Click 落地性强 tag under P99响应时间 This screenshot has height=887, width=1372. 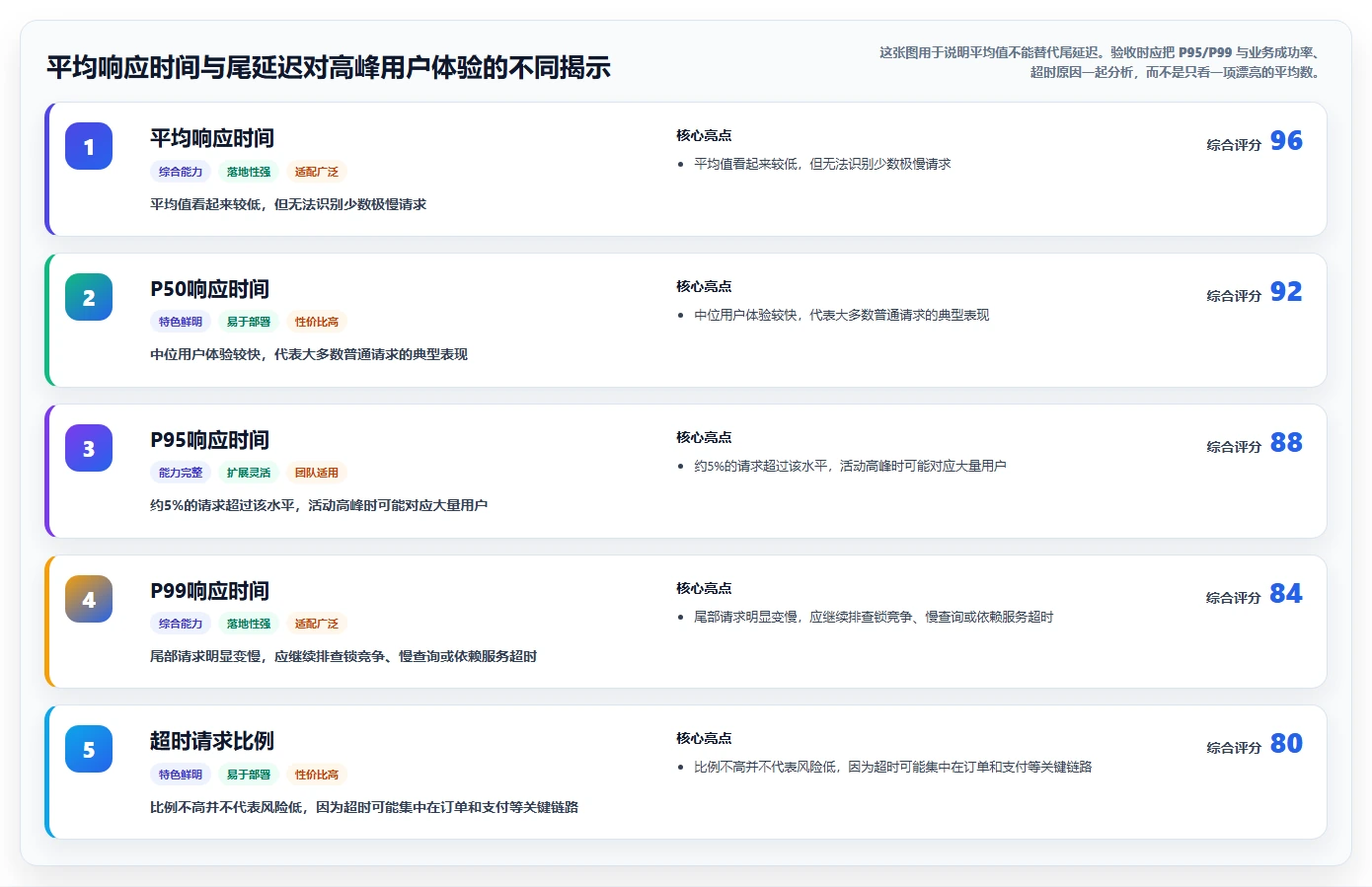click(x=249, y=624)
